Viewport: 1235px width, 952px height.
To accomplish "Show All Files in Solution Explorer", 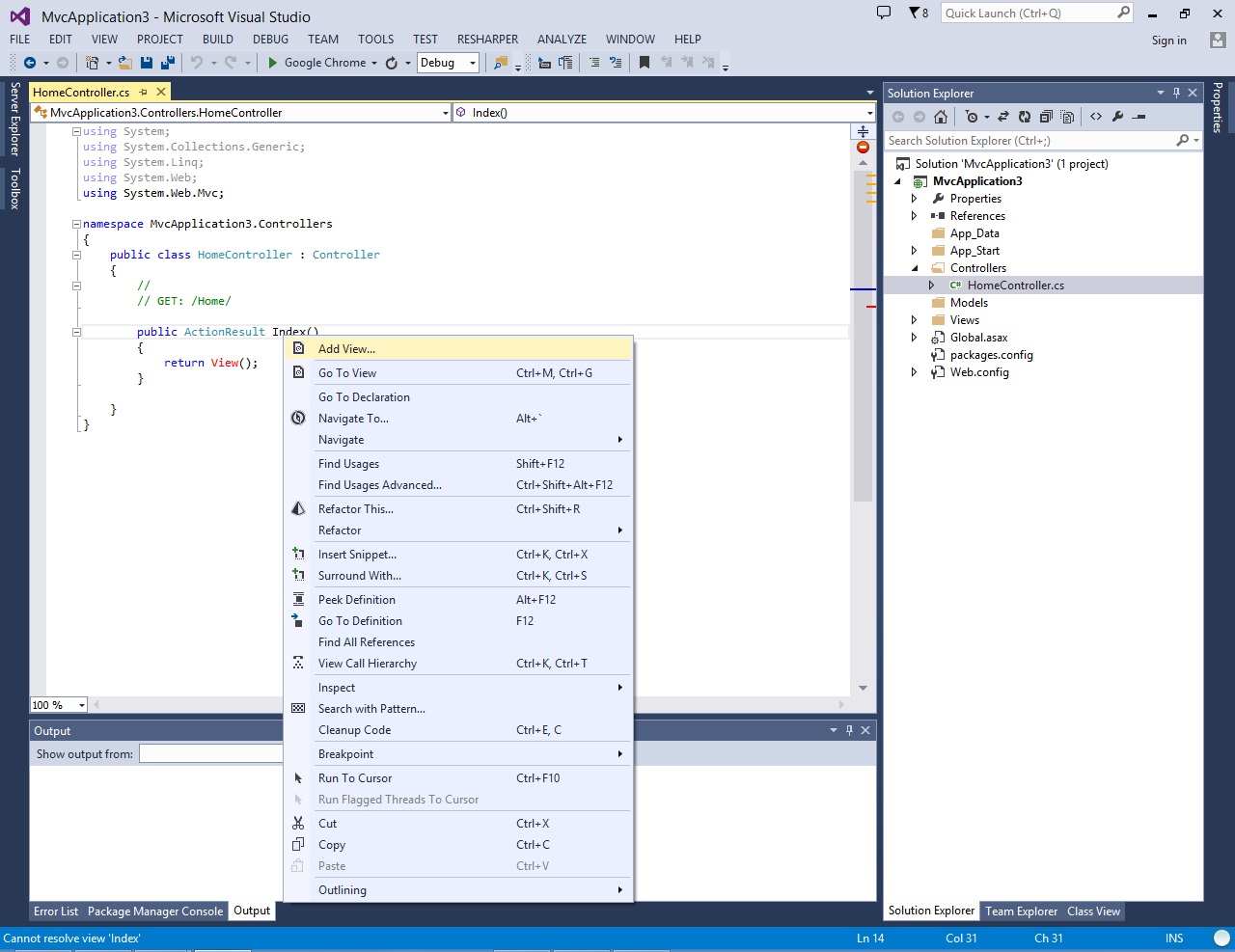I will point(1067,116).
